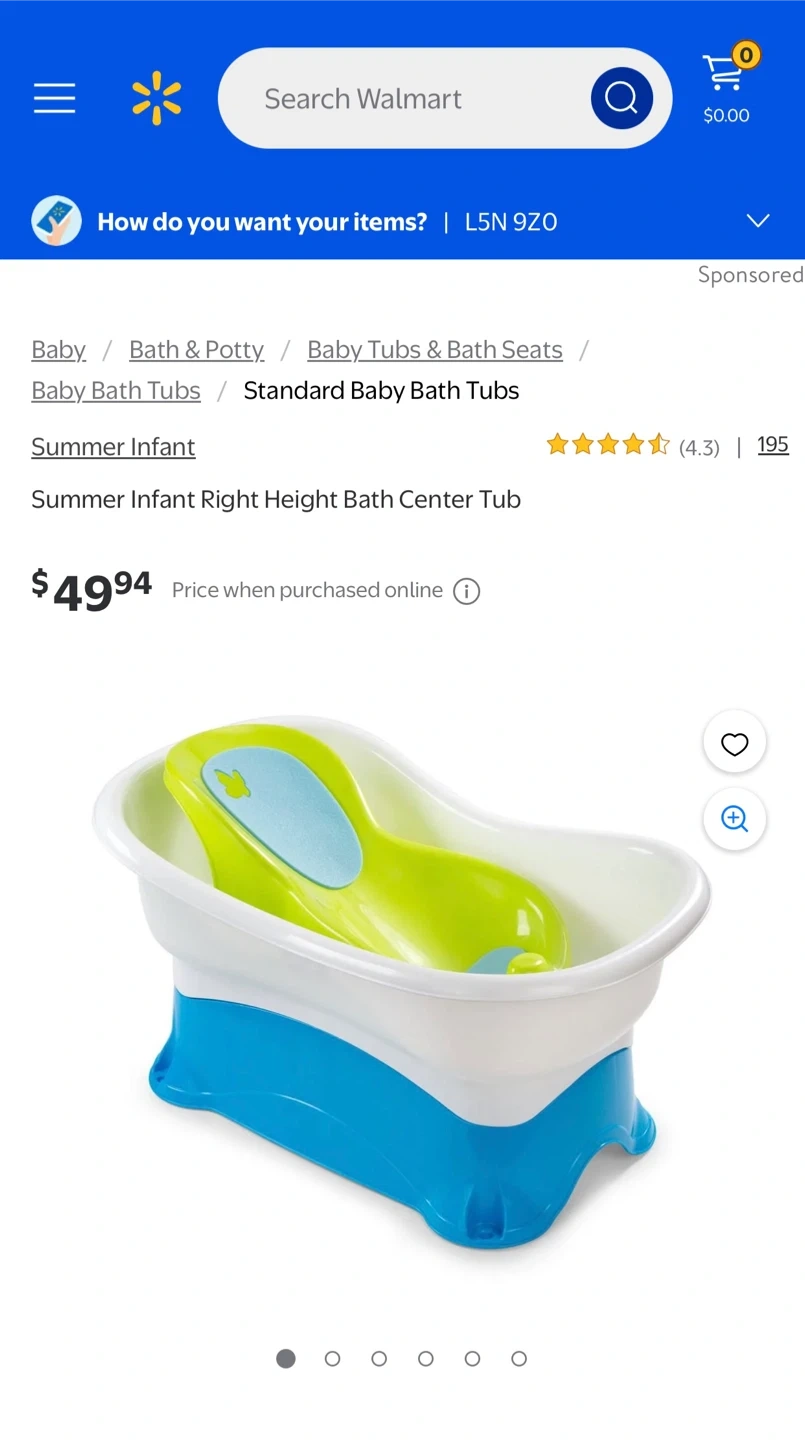View the 195 reviews link
The width and height of the screenshot is (805, 1440).
(773, 445)
